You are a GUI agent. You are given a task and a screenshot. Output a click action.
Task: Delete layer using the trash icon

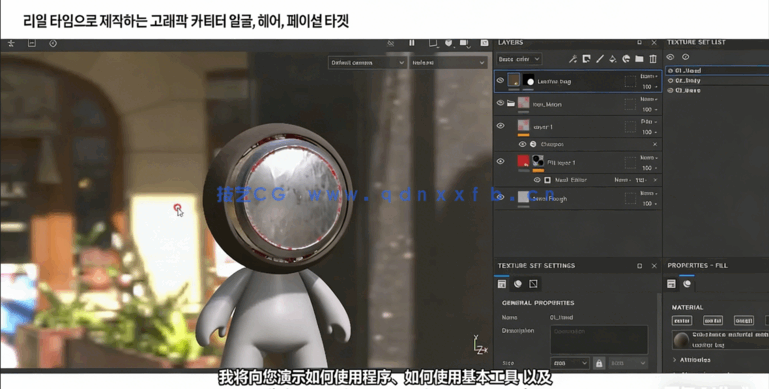(x=653, y=59)
